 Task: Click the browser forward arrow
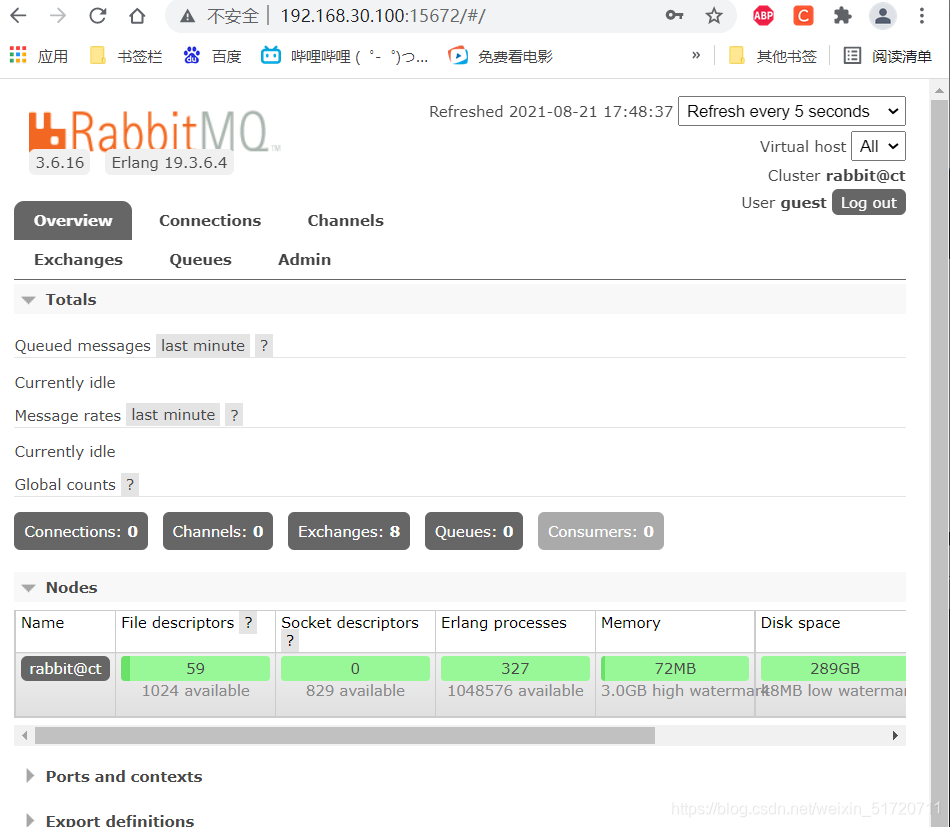(x=58, y=16)
